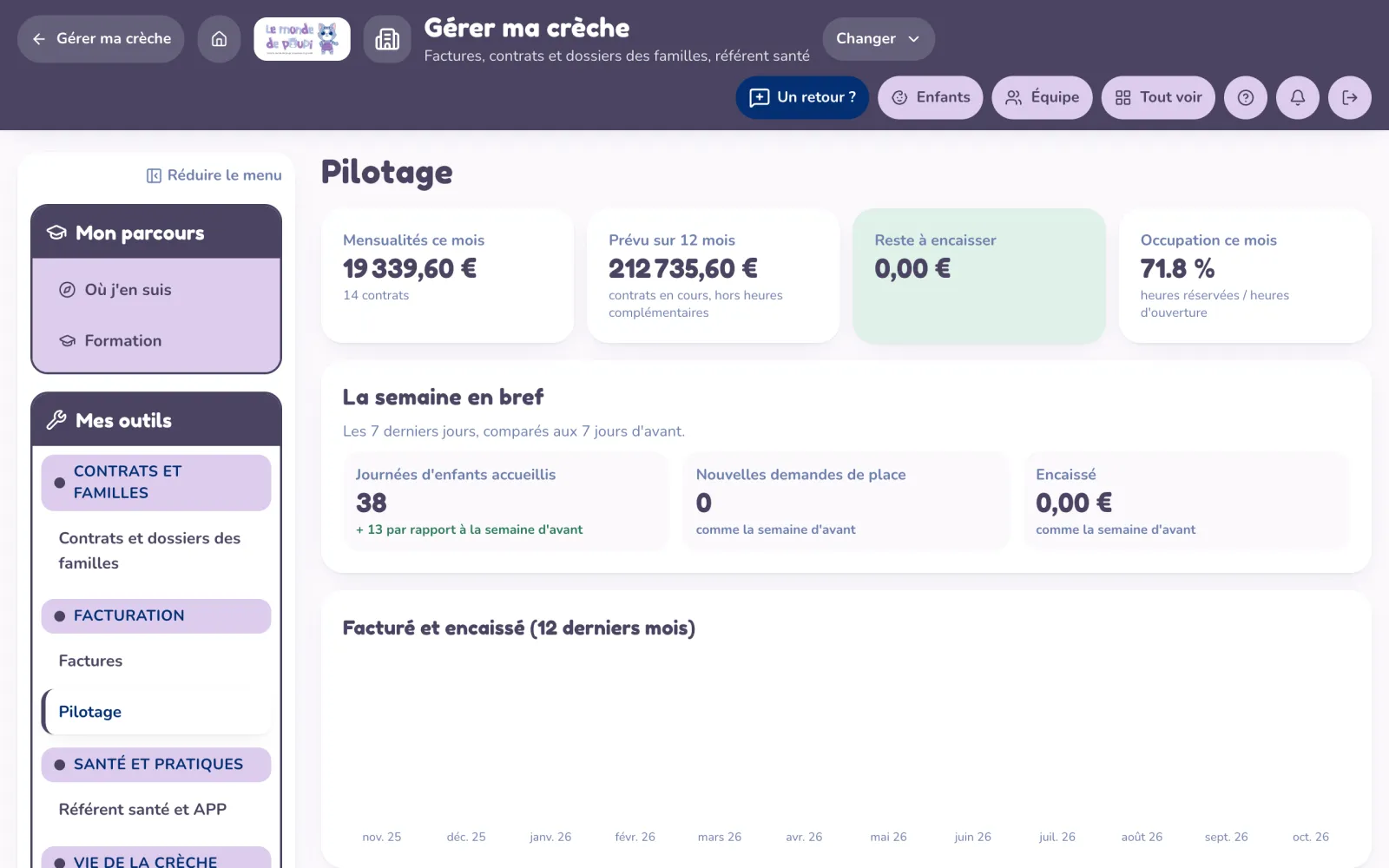1389x868 pixels.
Task: Click the '14 contrats' text
Action: [x=376, y=295]
